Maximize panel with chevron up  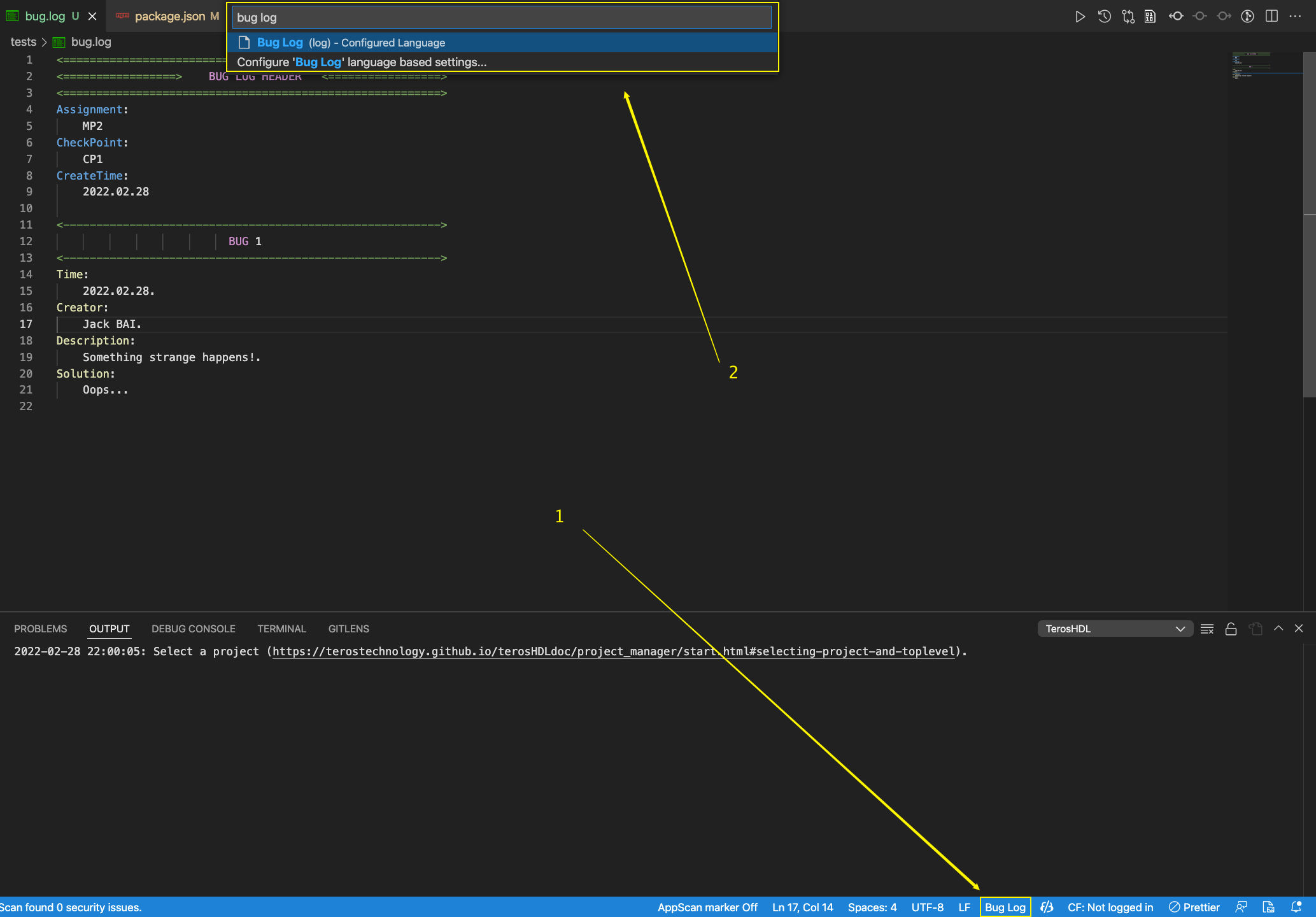point(1278,629)
